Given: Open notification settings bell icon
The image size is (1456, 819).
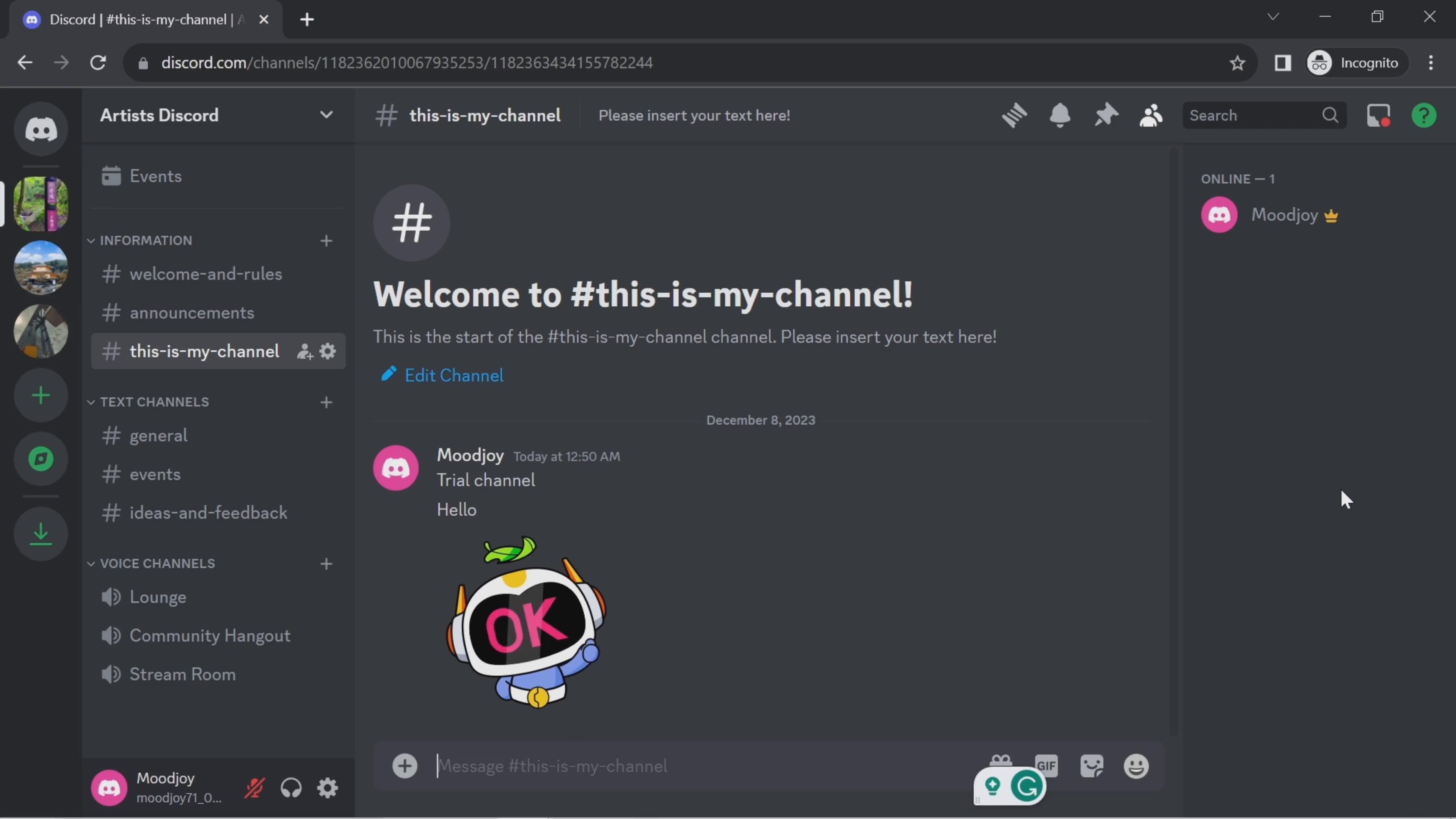Looking at the screenshot, I should pos(1060,115).
